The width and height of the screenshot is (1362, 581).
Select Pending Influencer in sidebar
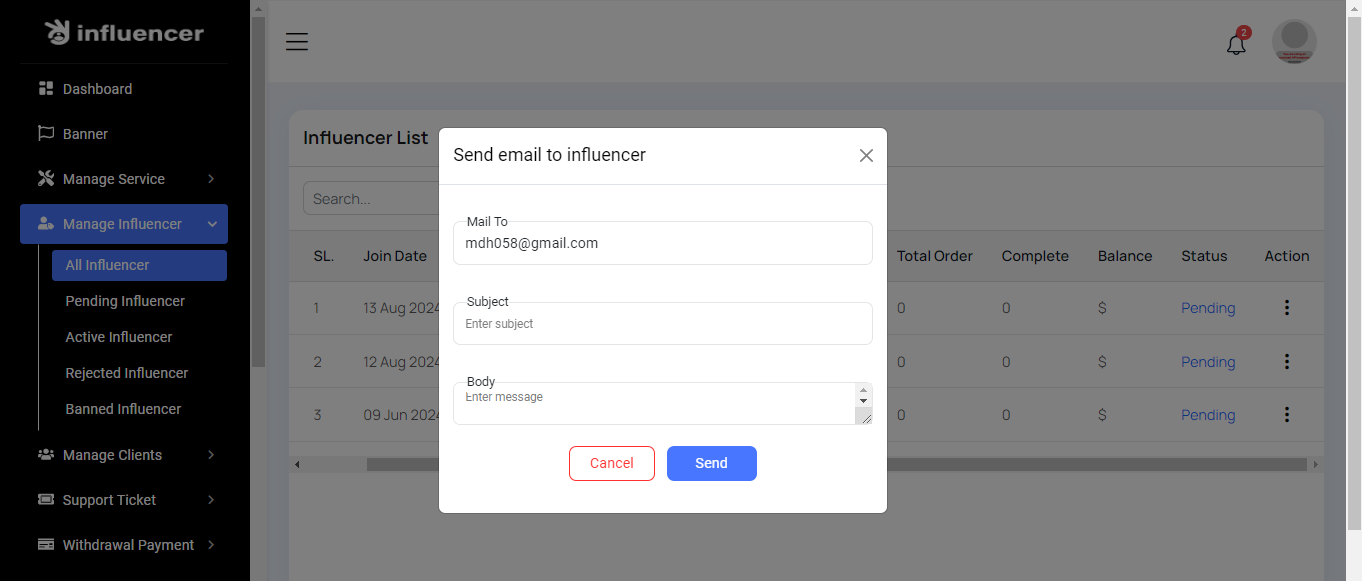pyautogui.click(x=125, y=301)
